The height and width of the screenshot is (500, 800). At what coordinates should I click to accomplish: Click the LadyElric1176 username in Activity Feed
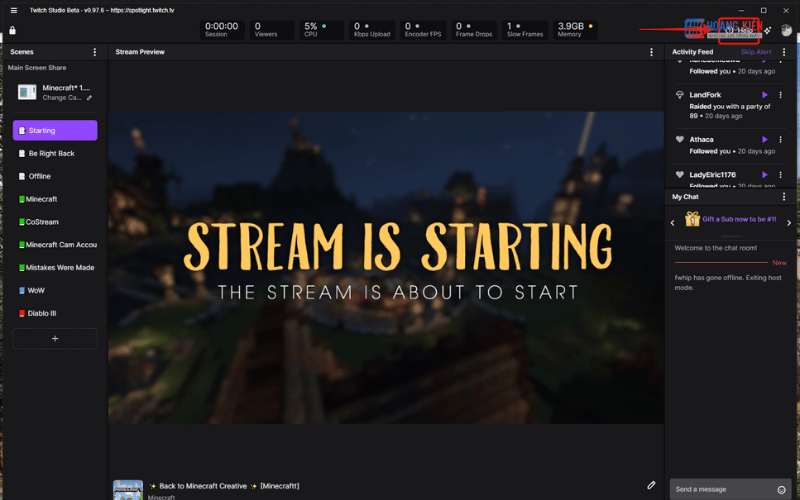tap(712, 174)
